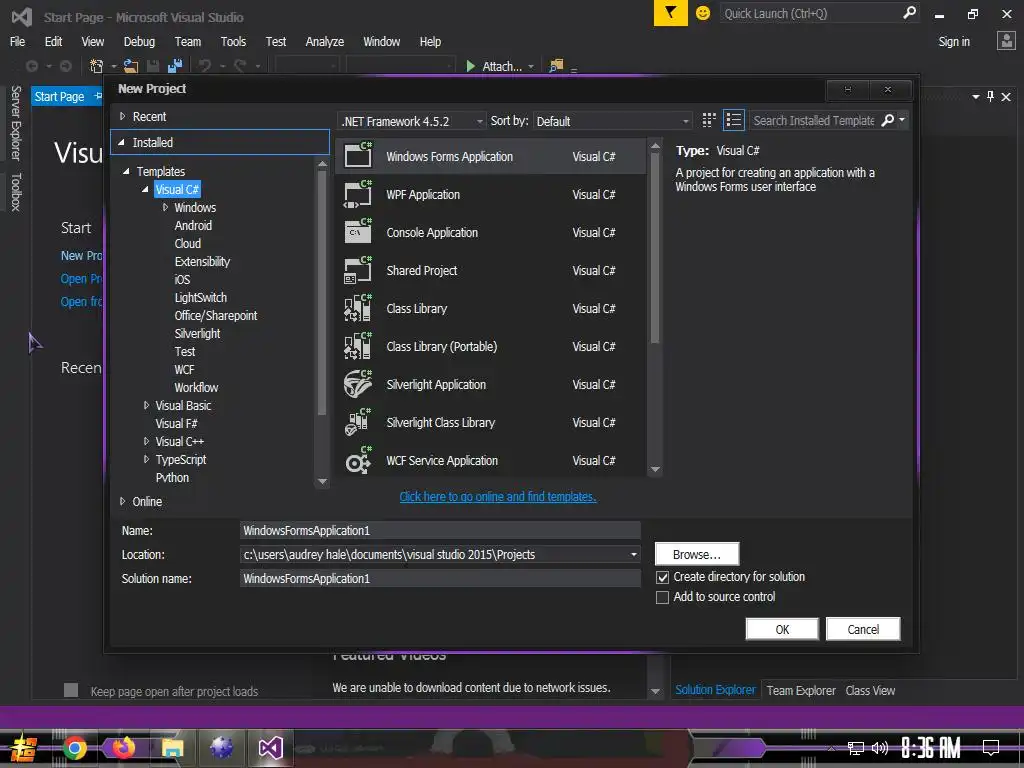Select the Windows Forms Application template icon
The width and height of the screenshot is (1024, 768).
pyautogui.click(x=358, y=155)
